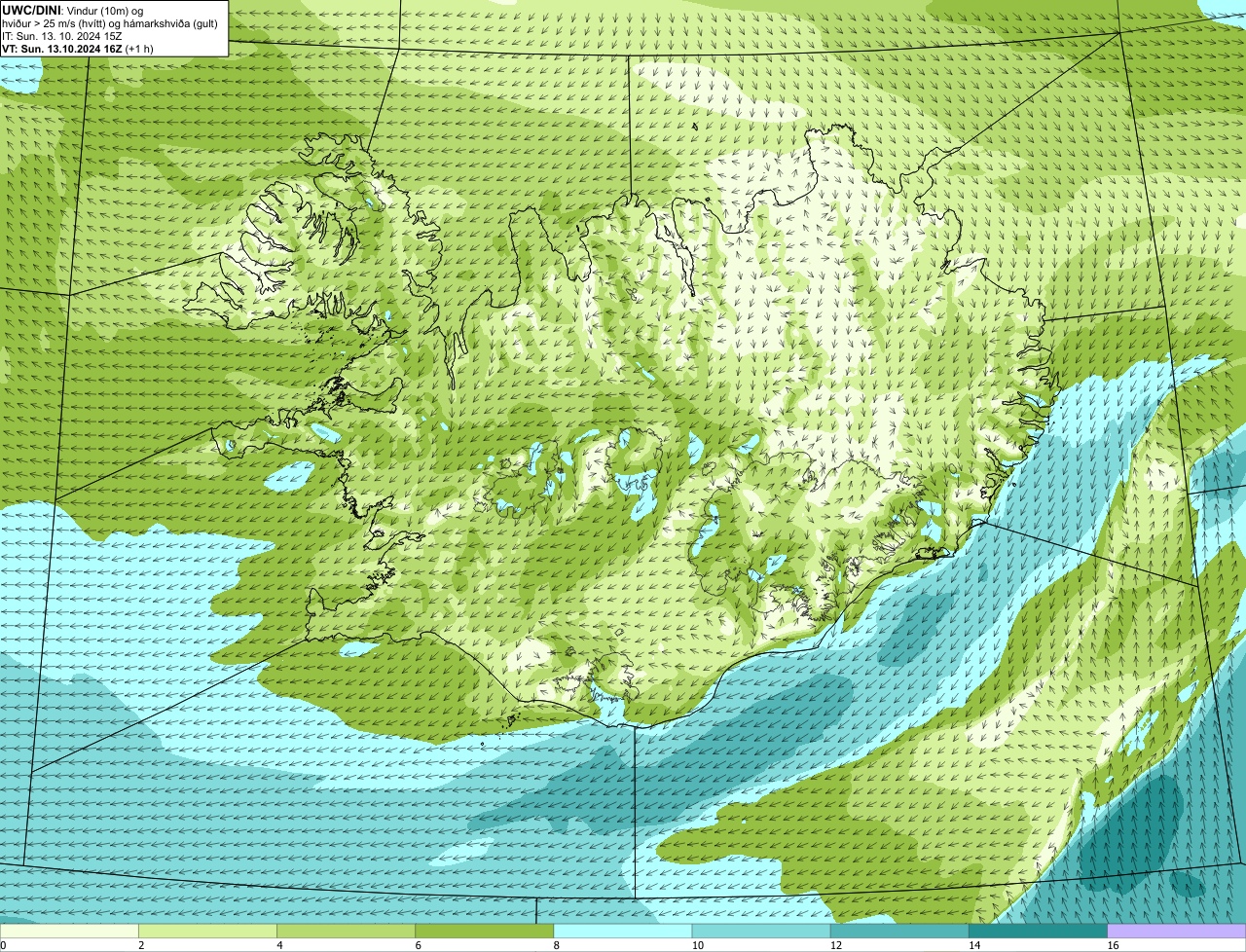Image resolution: width=1246 pixels, height=952 pixels.
Task: Click the legend scale label "0"
Action: pyautogui.click(x=4, y=945)
